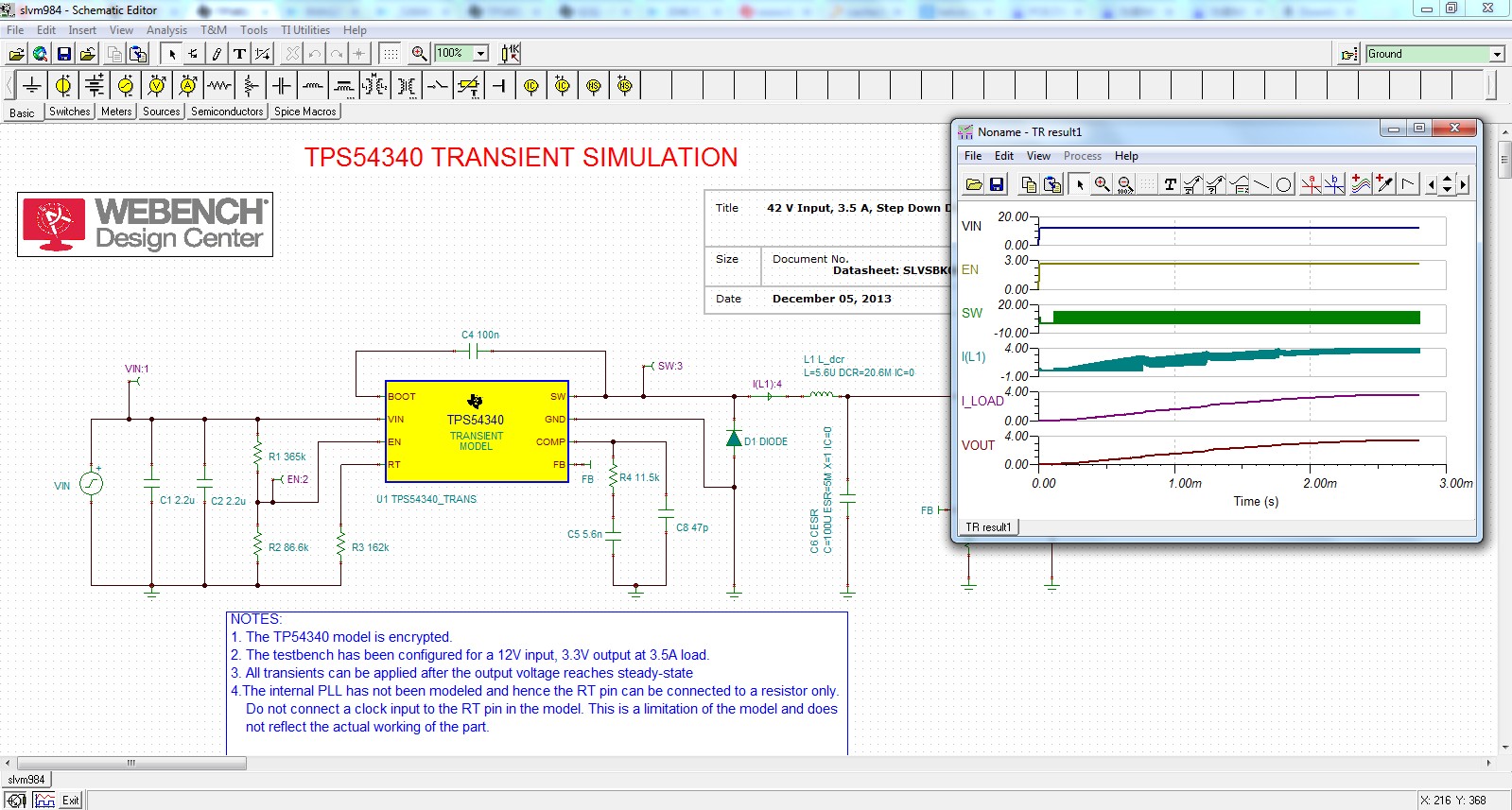Open the Ground selection dropdown
1512x810 pixels.
pos(1497,54)
